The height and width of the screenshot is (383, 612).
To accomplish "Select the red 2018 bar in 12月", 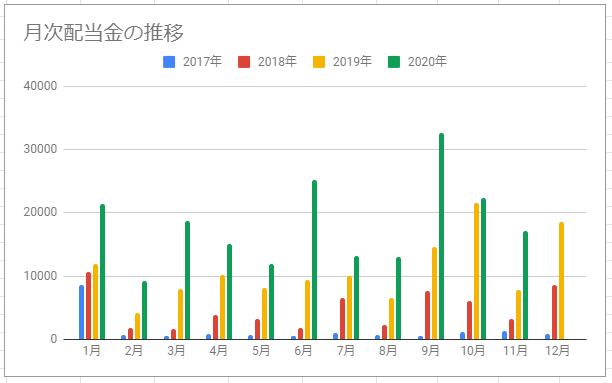I will [555, 312].
